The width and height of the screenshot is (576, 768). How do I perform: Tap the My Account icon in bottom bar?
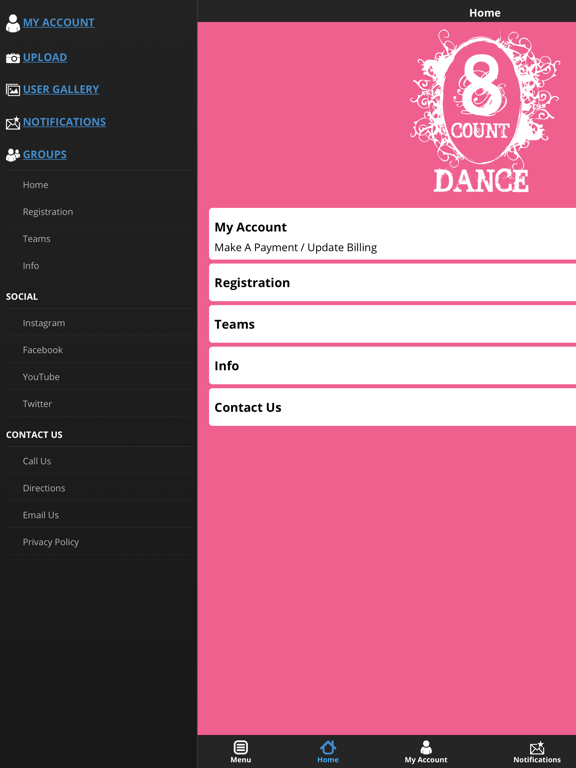click(x=426, y=747)
